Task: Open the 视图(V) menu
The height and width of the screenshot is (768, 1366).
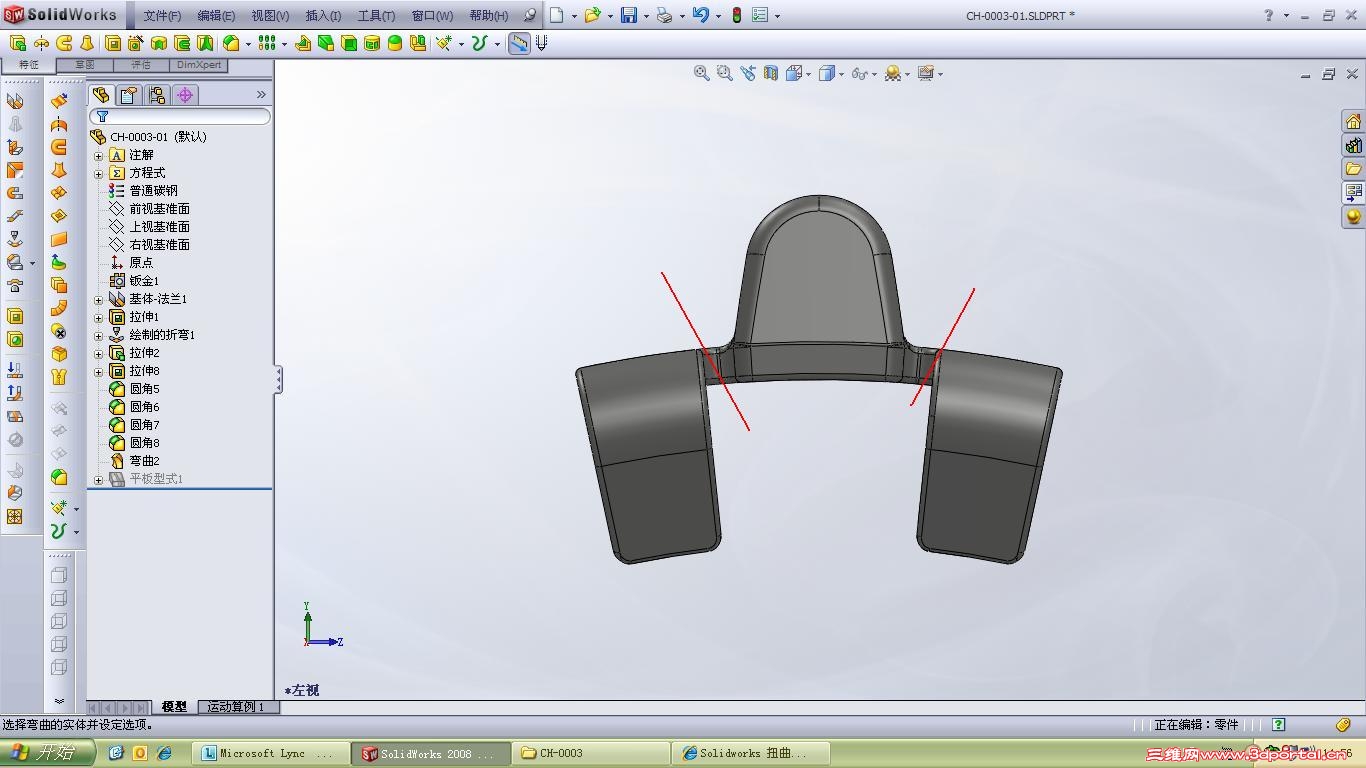Action: (x=270, y=16)
